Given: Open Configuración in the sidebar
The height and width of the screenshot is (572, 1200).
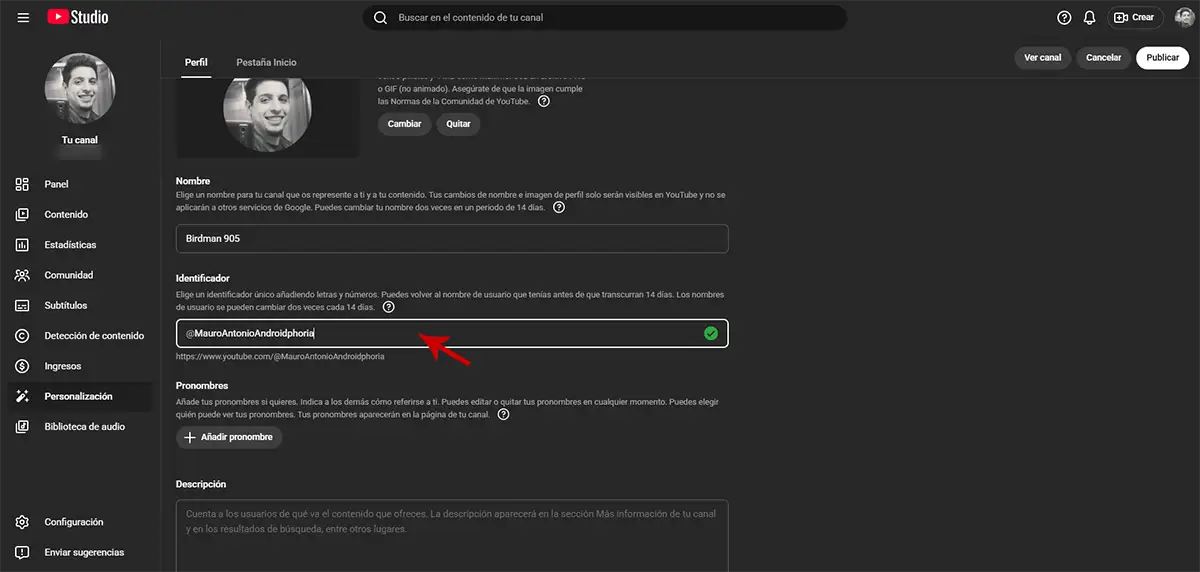Looking at the screenshot, I should pos(80,522).
